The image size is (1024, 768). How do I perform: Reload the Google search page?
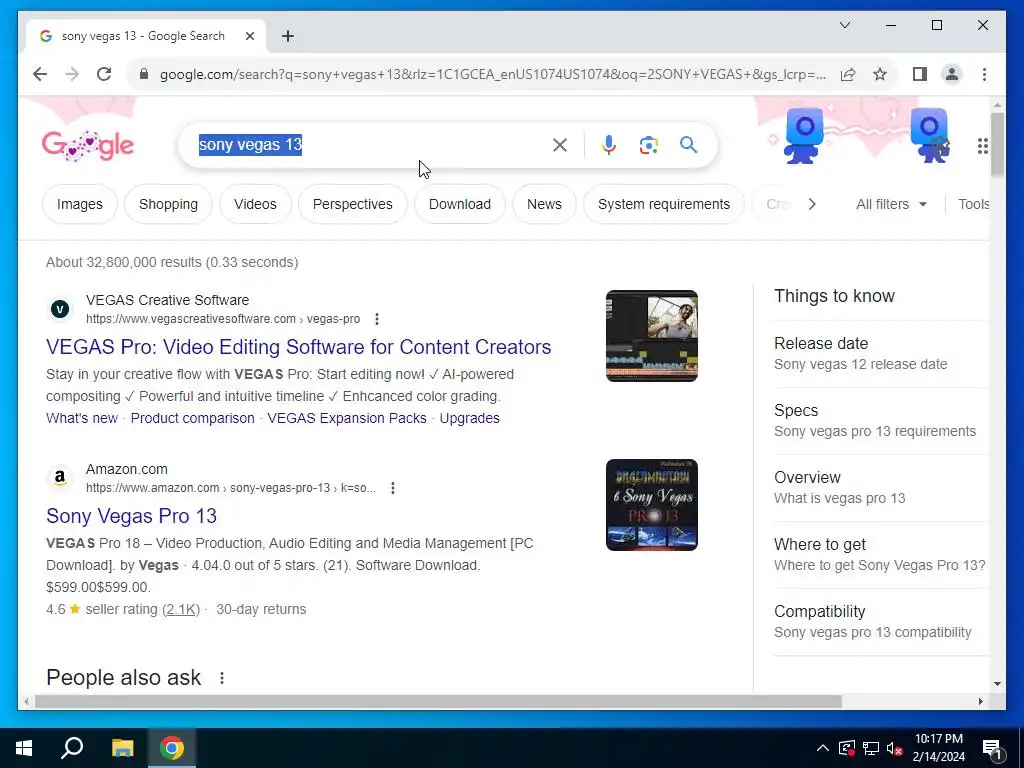point(104,74)
